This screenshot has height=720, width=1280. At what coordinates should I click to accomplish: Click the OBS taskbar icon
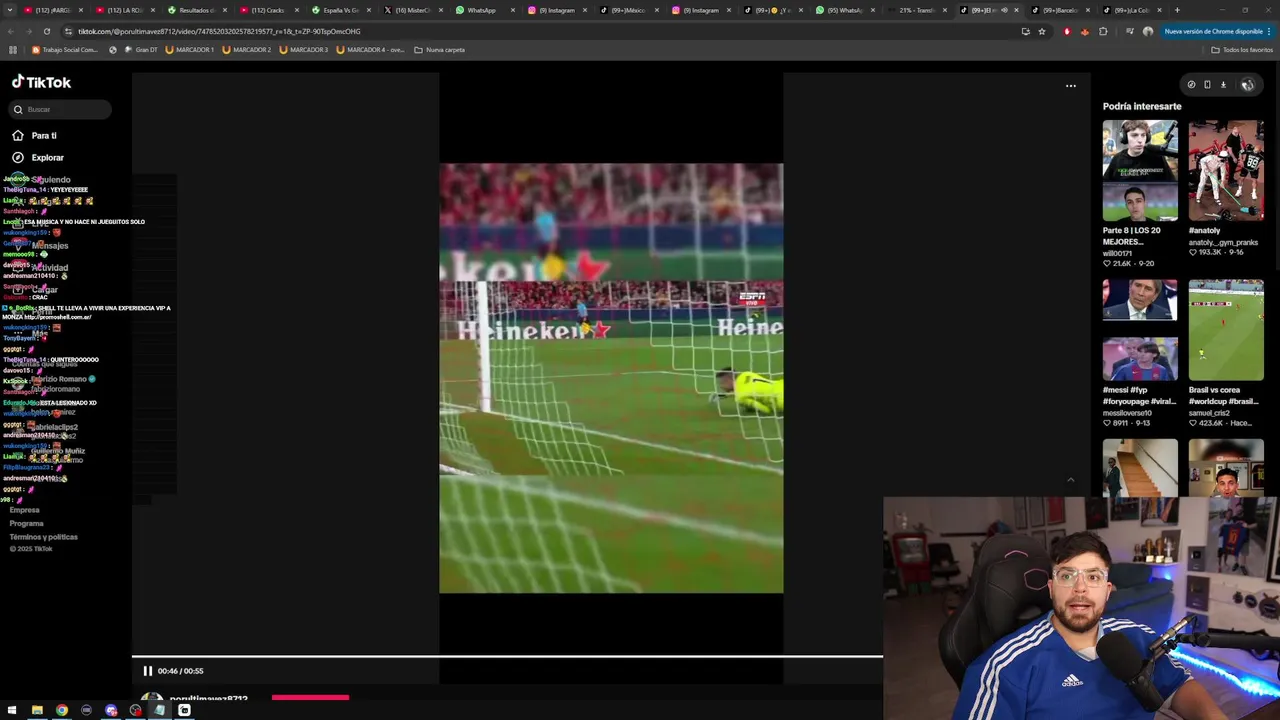pos(135,710)
